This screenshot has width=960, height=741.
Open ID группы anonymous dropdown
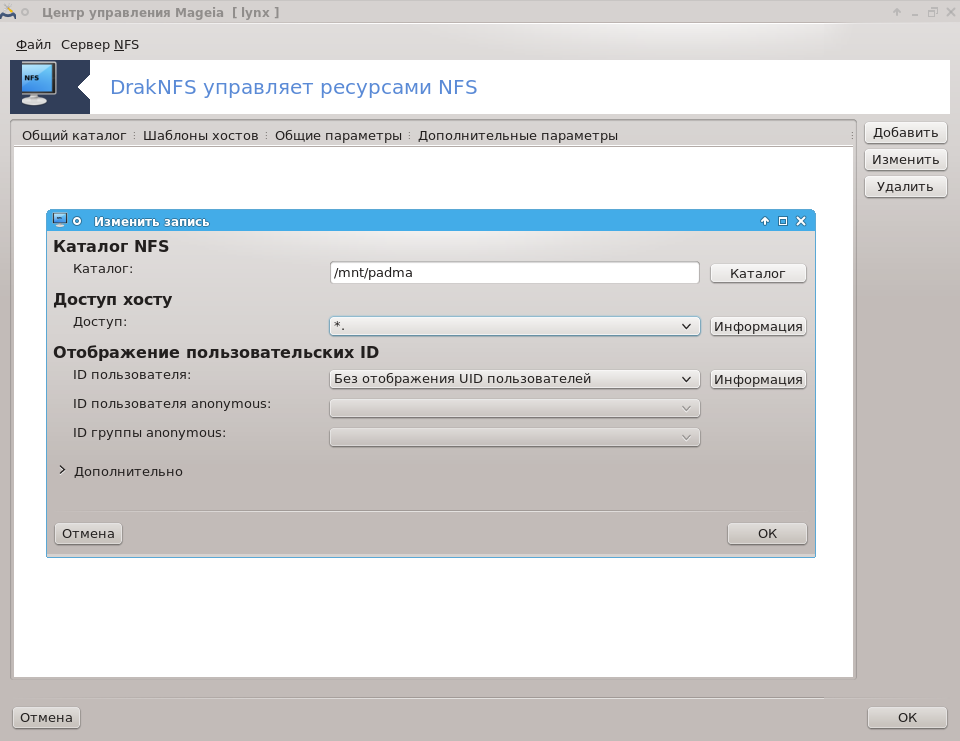click(x=514, y=437)
